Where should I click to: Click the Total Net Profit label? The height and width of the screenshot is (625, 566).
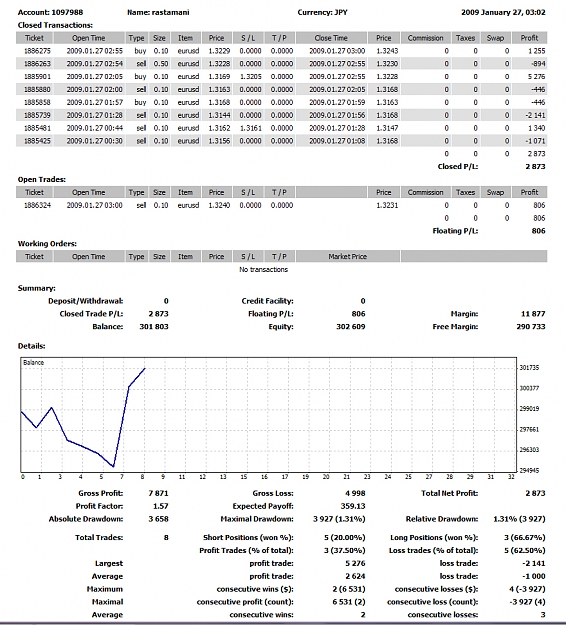point(450,493)
